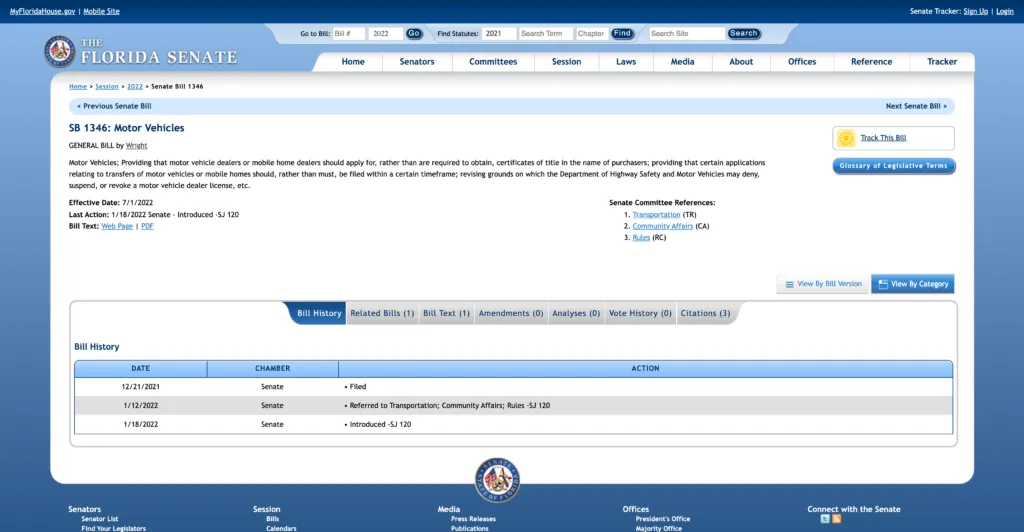This screenshot has height=532, width=1024.
Task: Open the orange RSS feed icon
Action: point(837,519)
